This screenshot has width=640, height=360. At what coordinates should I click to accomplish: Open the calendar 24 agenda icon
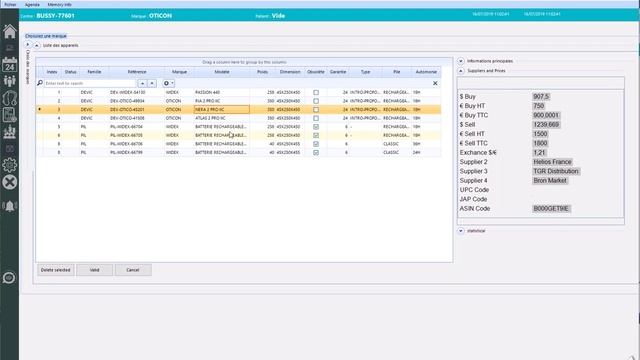[x=9, y=64]
